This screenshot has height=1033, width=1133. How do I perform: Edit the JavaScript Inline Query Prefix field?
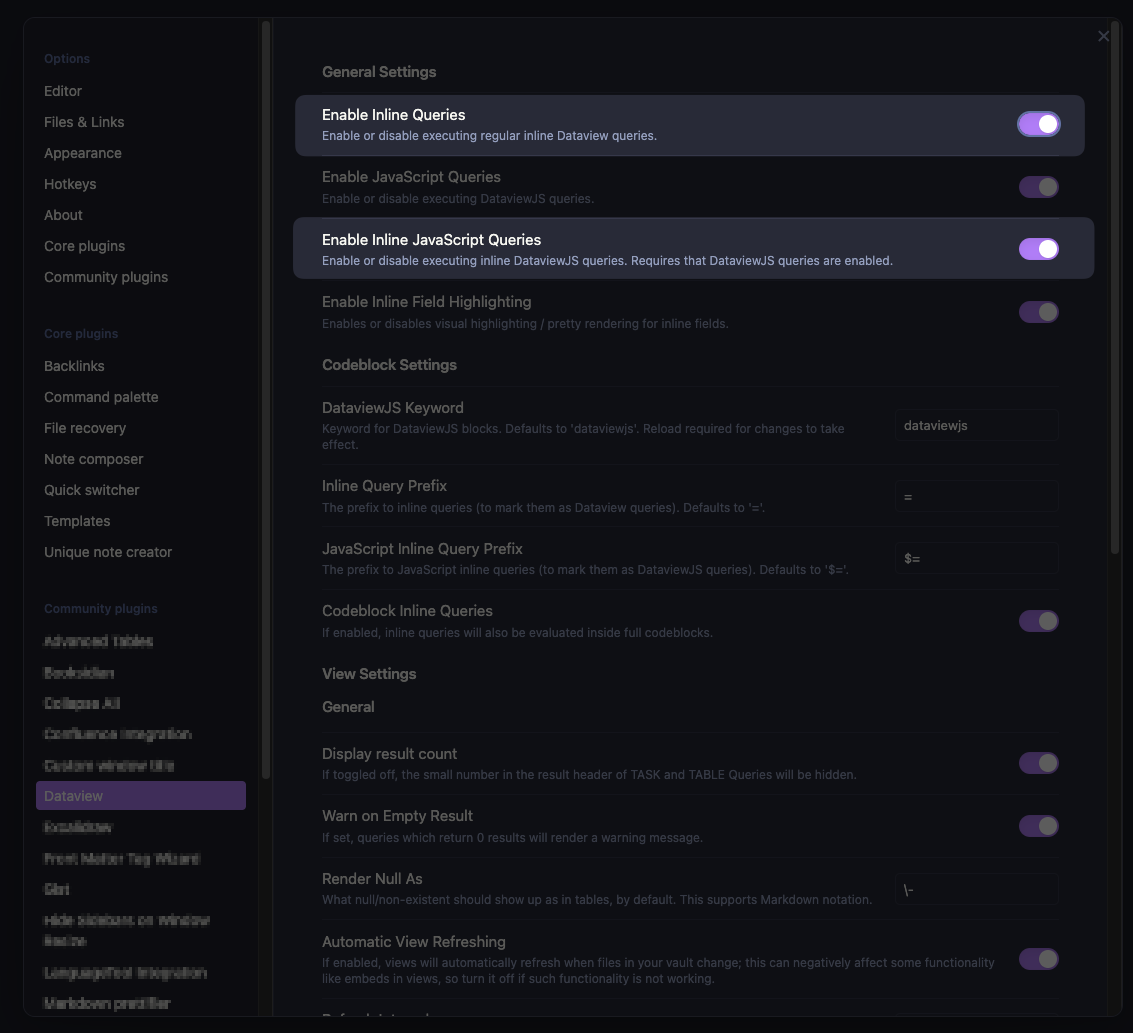[x=975, y=558]
